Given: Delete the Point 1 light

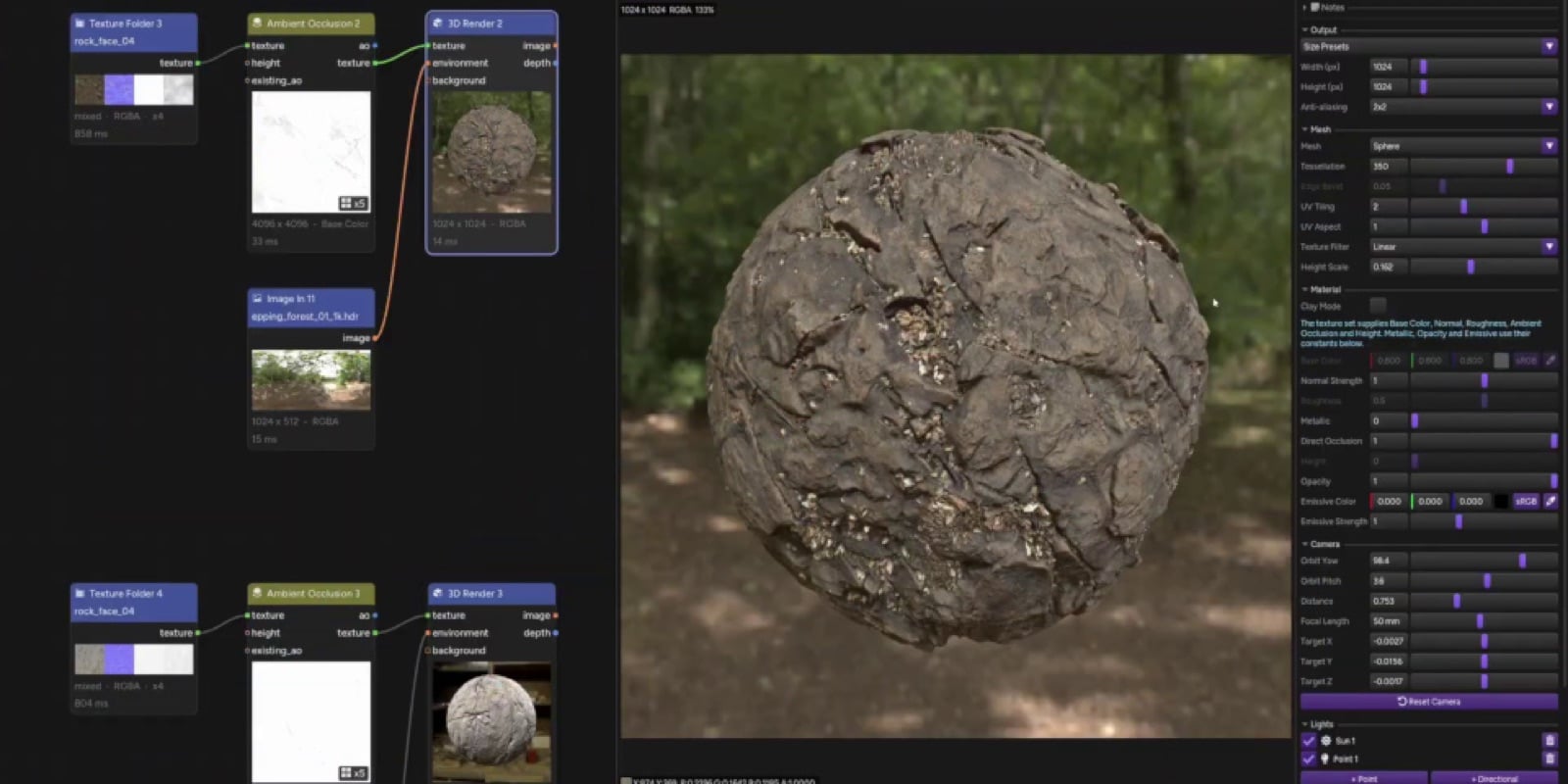Looking at the screenshot, I should click(1549, 759).
